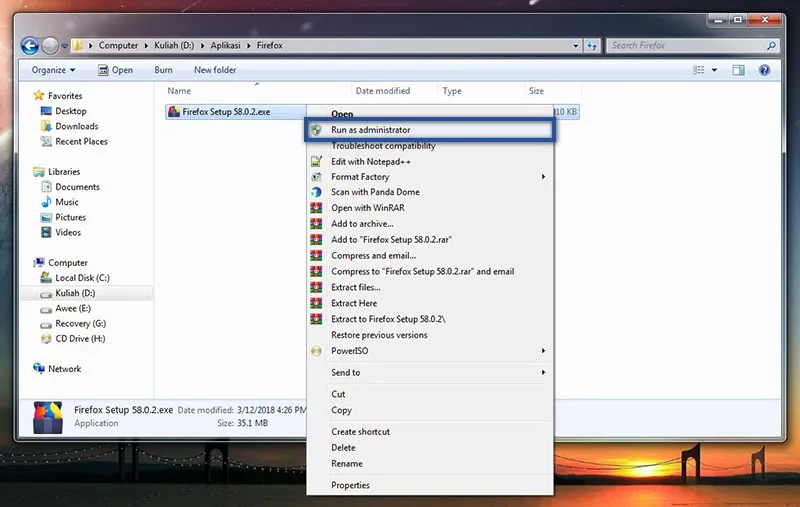Choose Extract to Firefox Setup 58.0.2\

point(430,319)
